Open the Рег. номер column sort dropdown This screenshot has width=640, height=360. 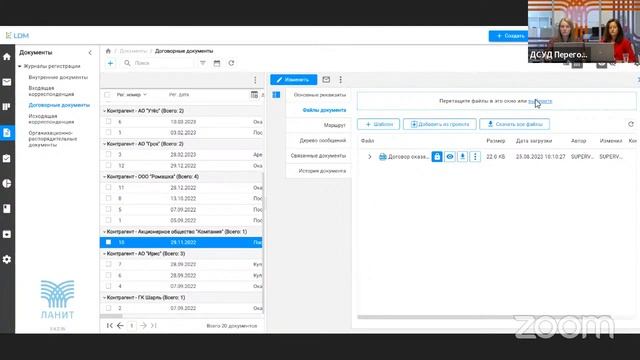pos(145,95)
